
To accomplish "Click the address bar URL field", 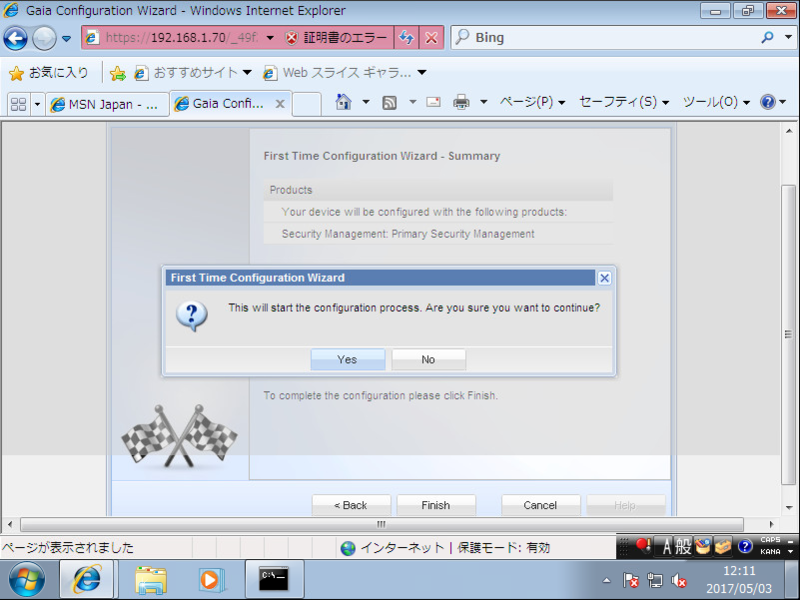I will [x=181, y=38].
